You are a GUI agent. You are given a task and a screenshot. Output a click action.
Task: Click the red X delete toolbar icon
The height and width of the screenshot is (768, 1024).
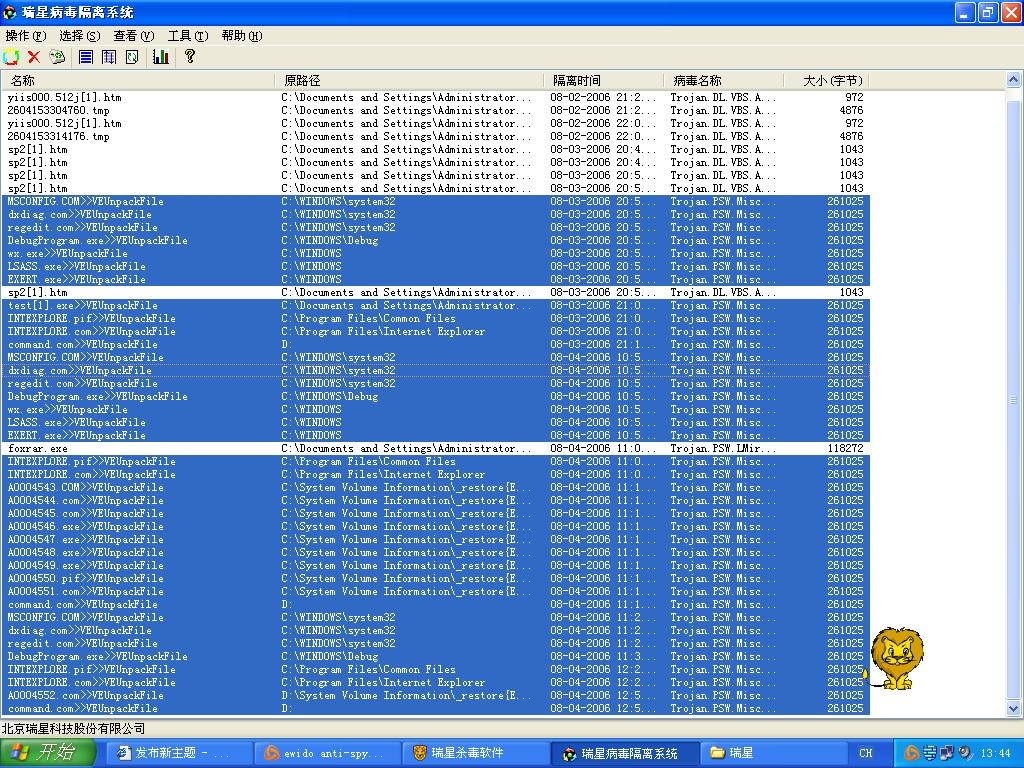[34, 57]
